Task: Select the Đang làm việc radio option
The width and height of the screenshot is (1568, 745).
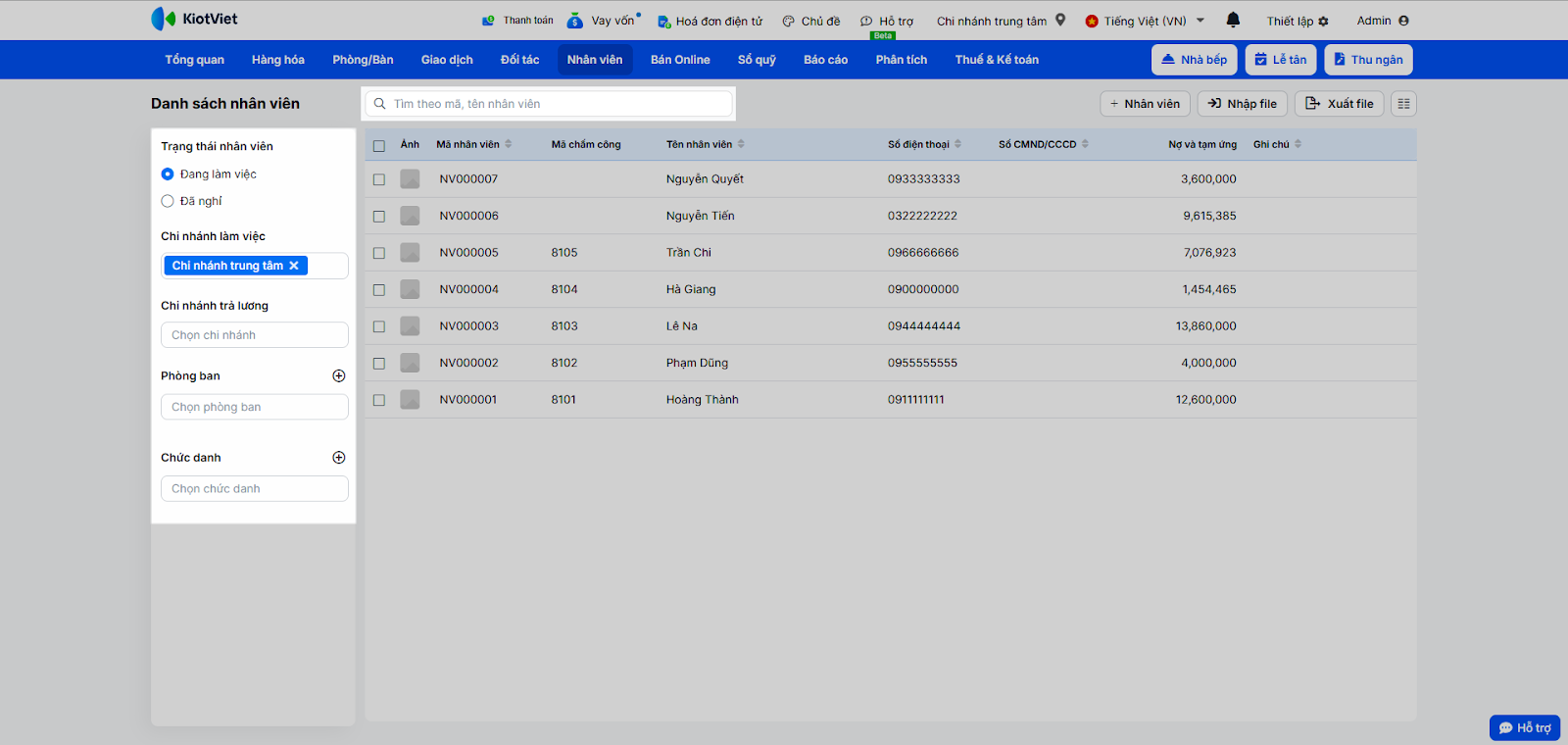Action: point(168,174)
